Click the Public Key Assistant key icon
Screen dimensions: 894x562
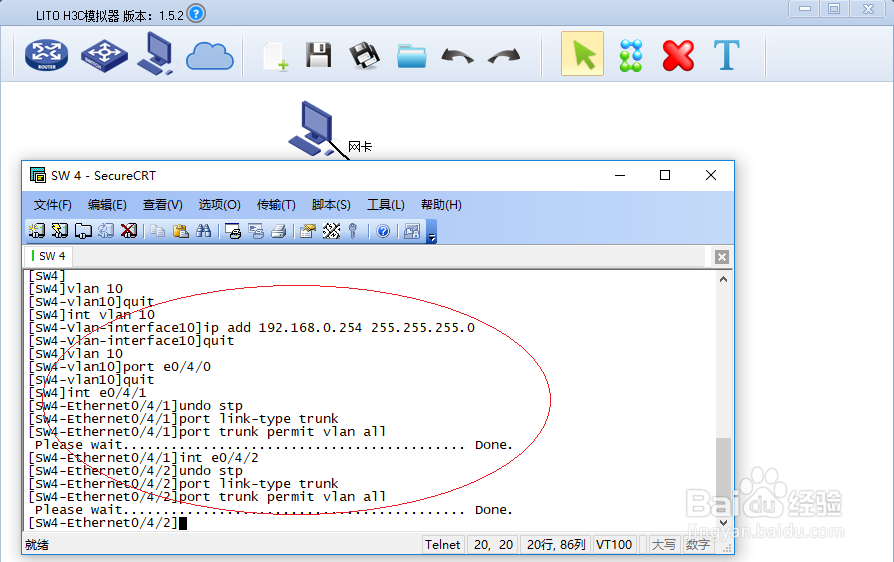[x=353, y=231]
